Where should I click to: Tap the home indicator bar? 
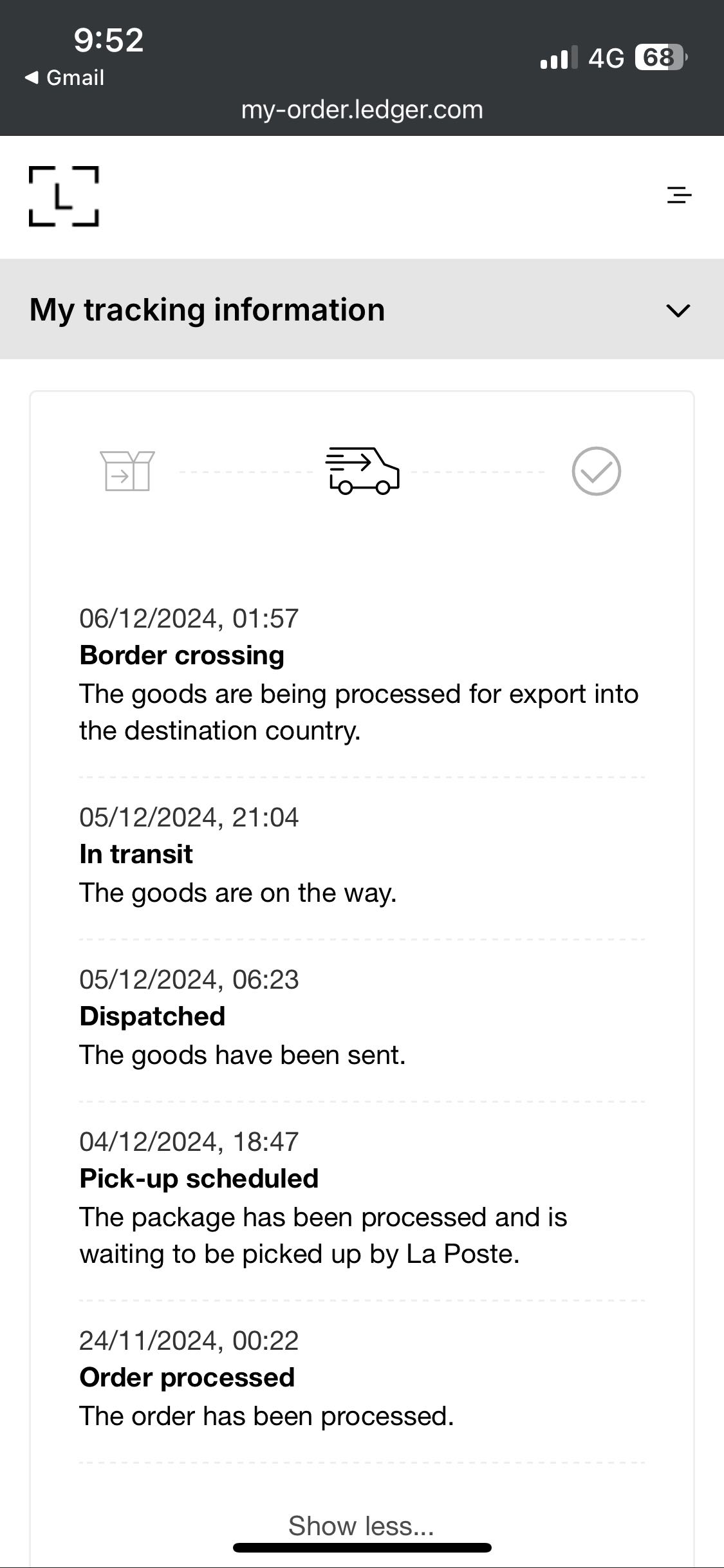coord(362,1547)
